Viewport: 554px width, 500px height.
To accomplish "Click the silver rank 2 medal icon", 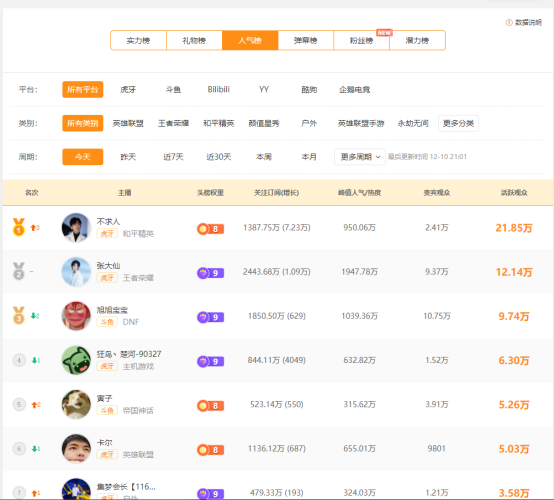I will 19,271.
